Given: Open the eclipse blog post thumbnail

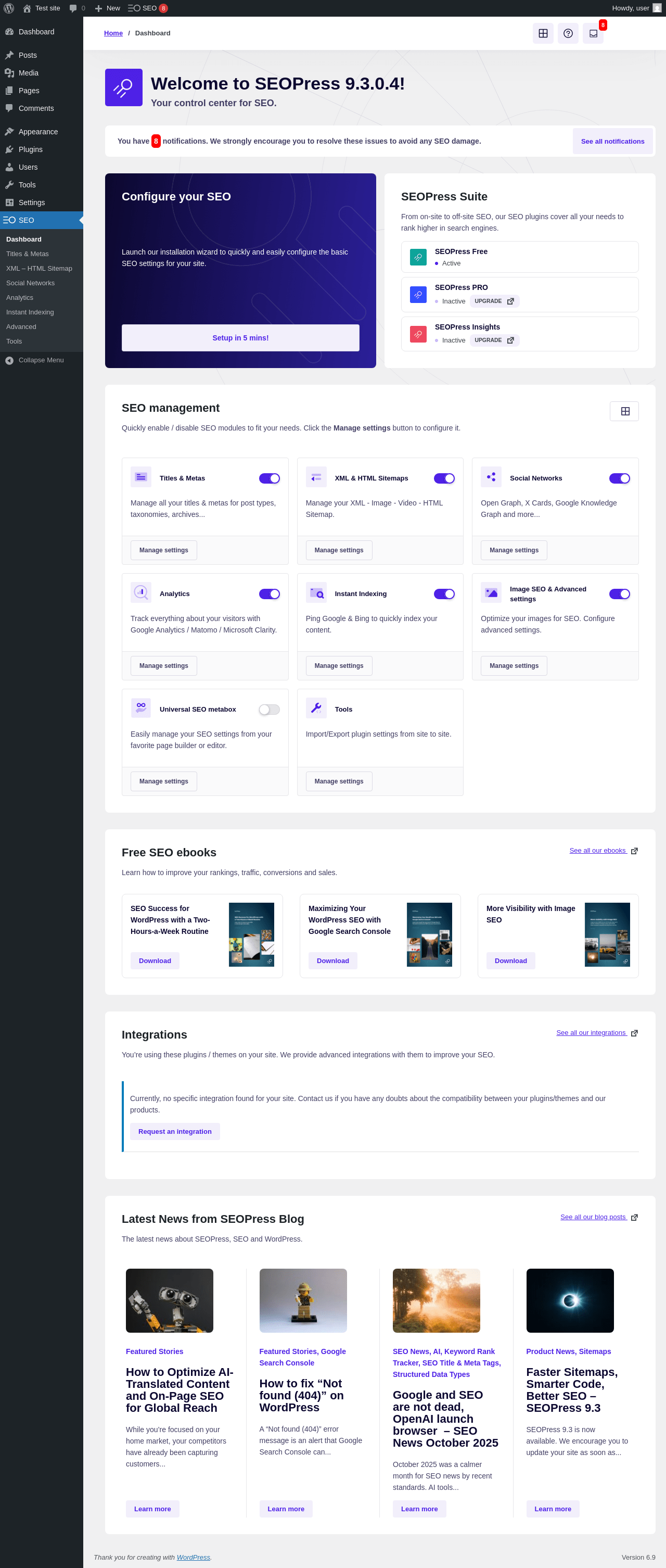Looking at the screenshot, I should point(570,1301).
